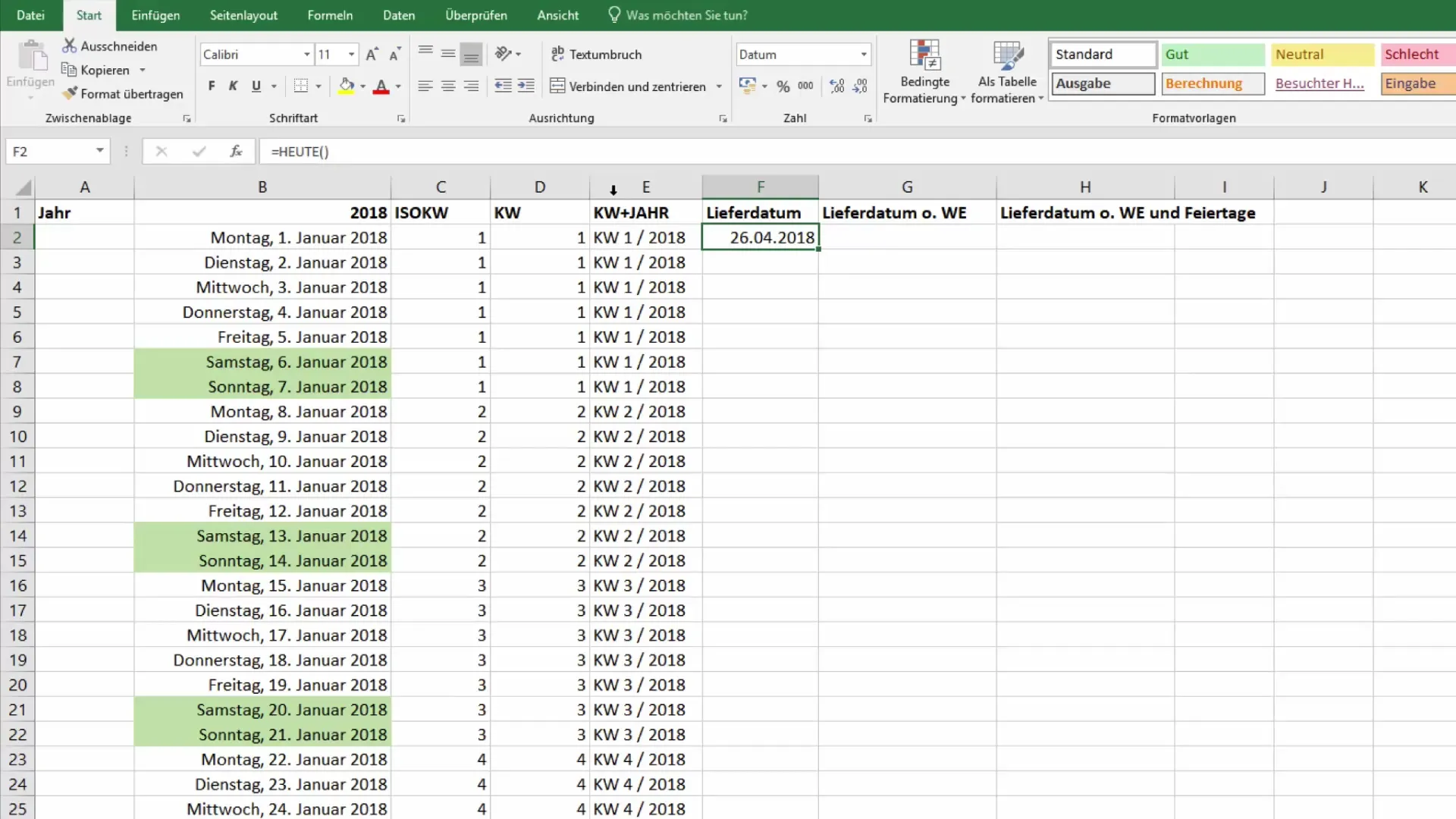Align text right icon
The image size is (1456, 819).
tap(471, 86)
